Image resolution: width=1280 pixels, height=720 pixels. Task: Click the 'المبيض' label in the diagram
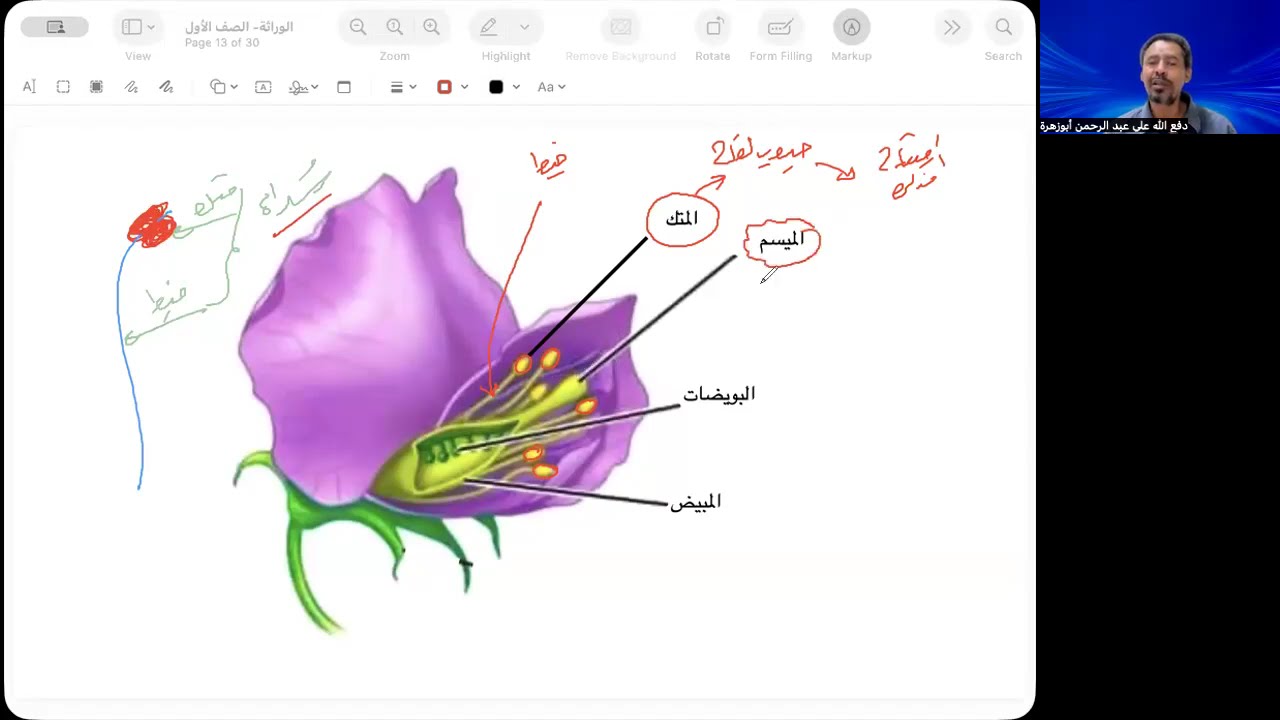pos(695,502)
